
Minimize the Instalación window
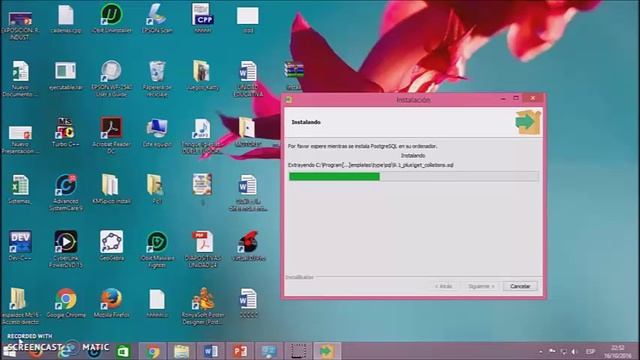click(503, 99)
